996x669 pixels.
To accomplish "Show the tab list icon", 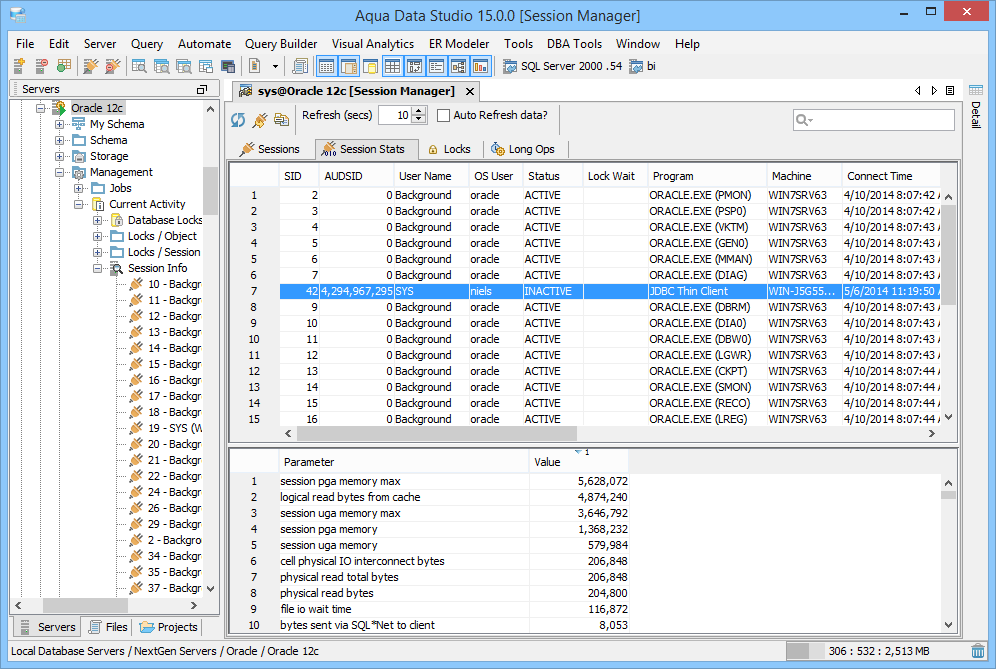I will click(x=950, y=91).
